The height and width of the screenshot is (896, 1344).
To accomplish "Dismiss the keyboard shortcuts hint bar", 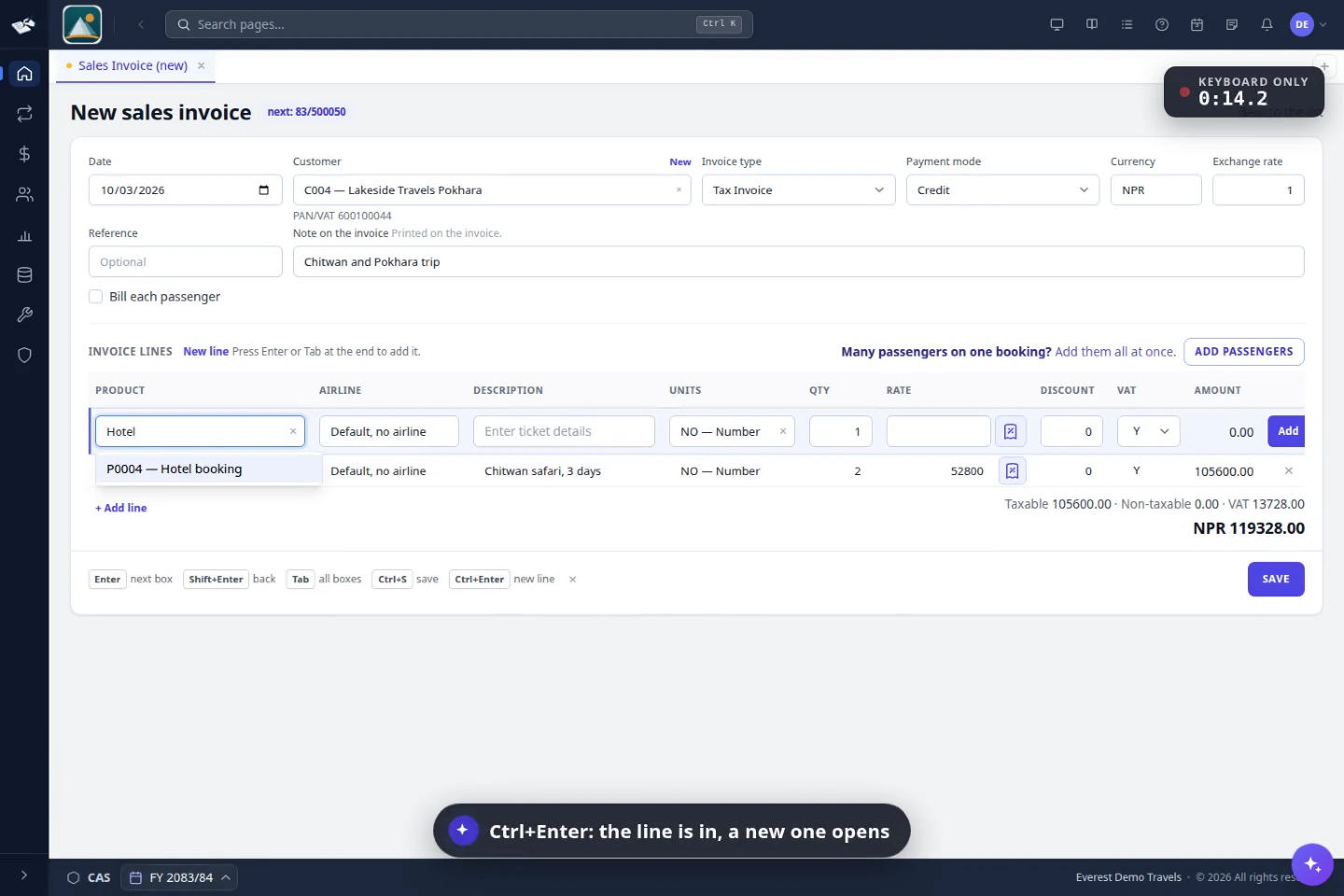I will [x=572, y=580].
